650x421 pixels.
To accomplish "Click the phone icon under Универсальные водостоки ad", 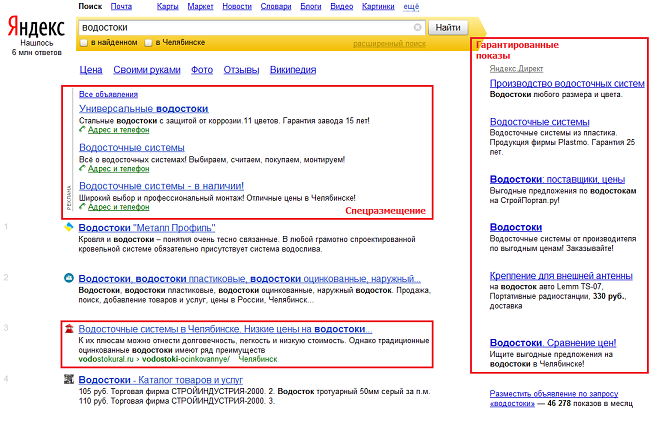I will click(82, 130).
